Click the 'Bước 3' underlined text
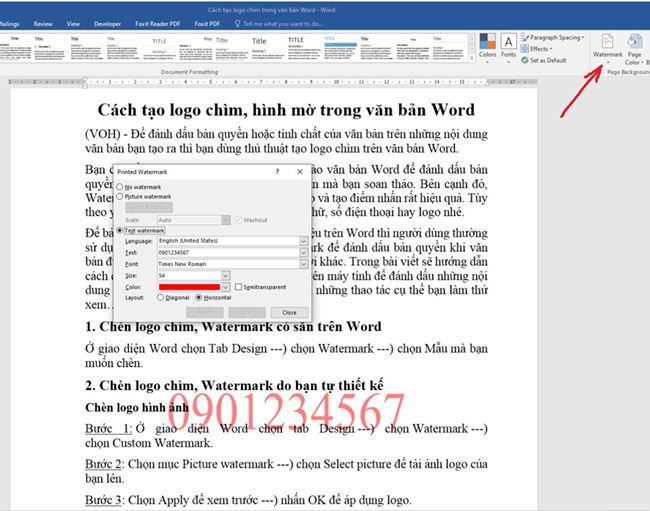The width and height of the screenshot is (650, 511). click(103, 500)
